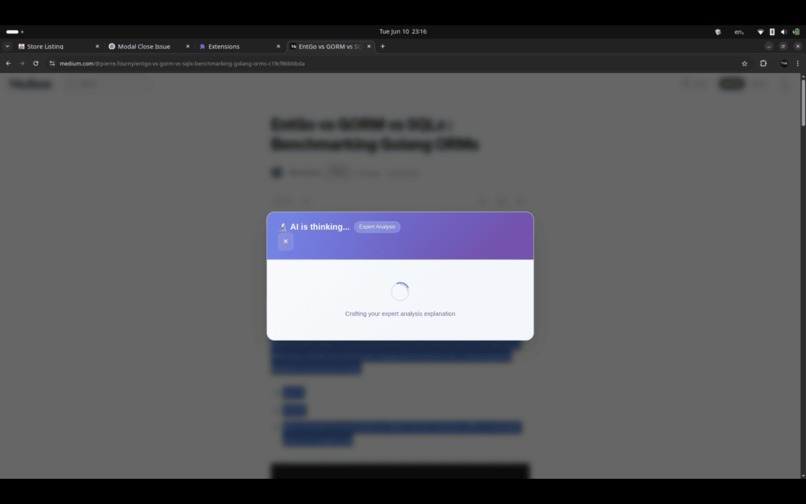Open the volume speaker indicator
806x504 pixels.
pyautogui.click(x=783, y=32)
